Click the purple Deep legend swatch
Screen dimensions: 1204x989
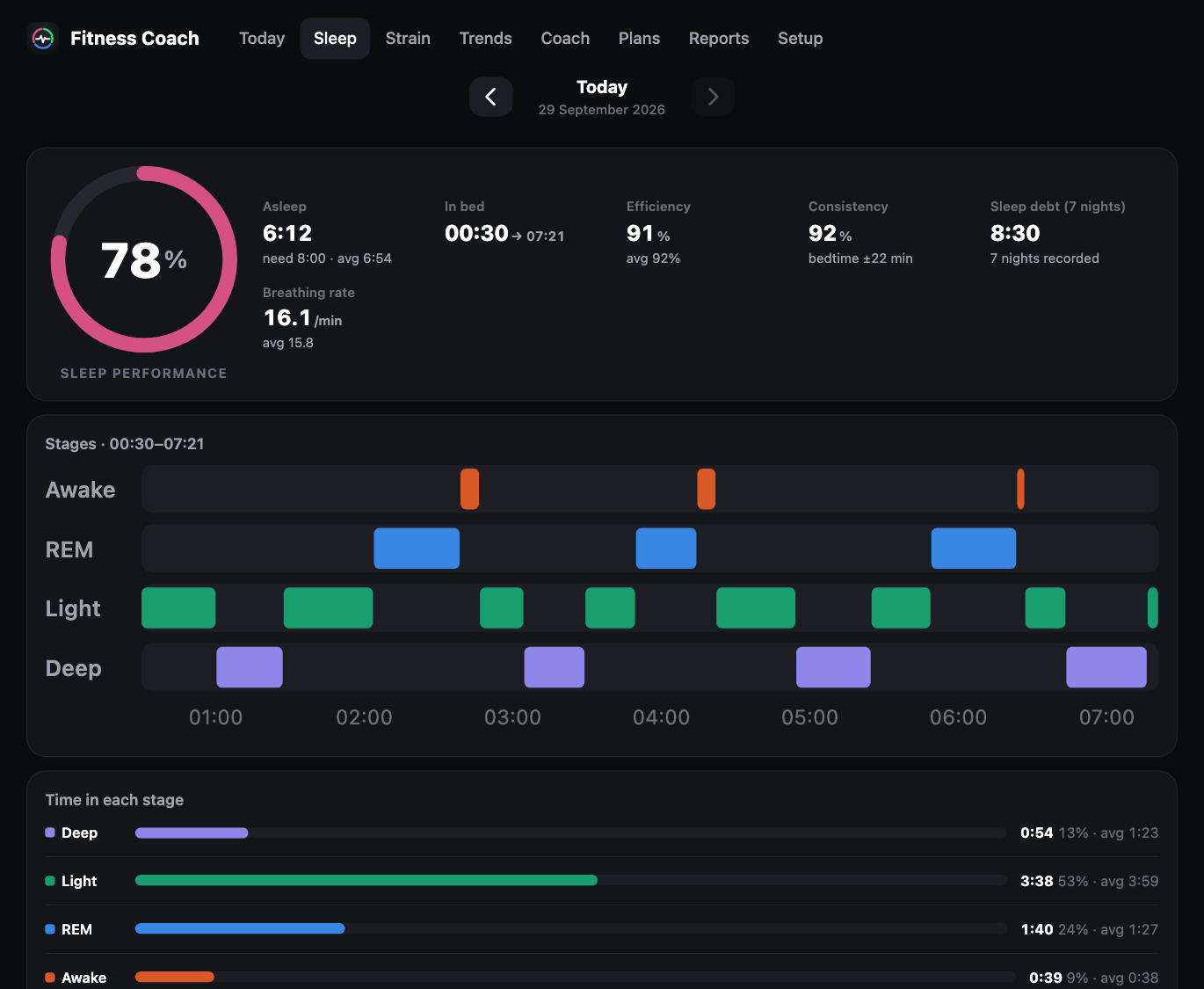click(x=50, y=833)
